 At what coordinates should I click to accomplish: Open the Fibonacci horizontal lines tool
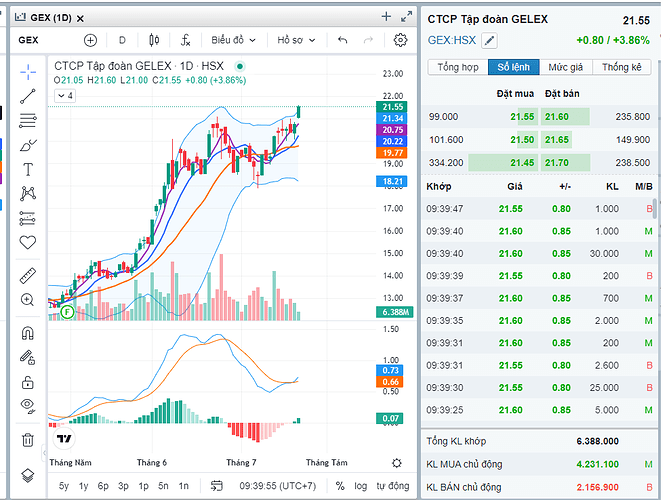(28, 121)
